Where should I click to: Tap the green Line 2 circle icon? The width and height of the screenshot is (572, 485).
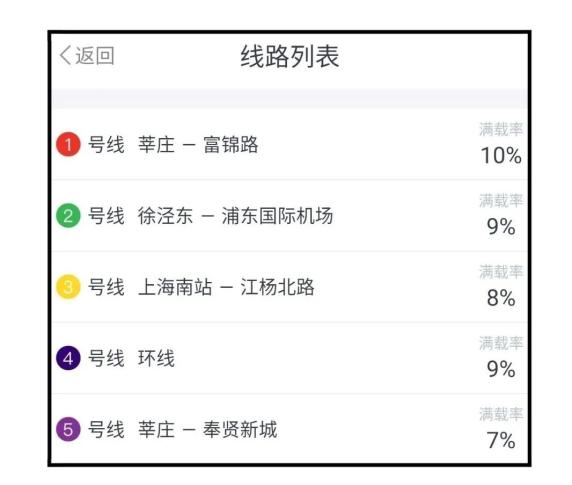click(x=68, y=216)
